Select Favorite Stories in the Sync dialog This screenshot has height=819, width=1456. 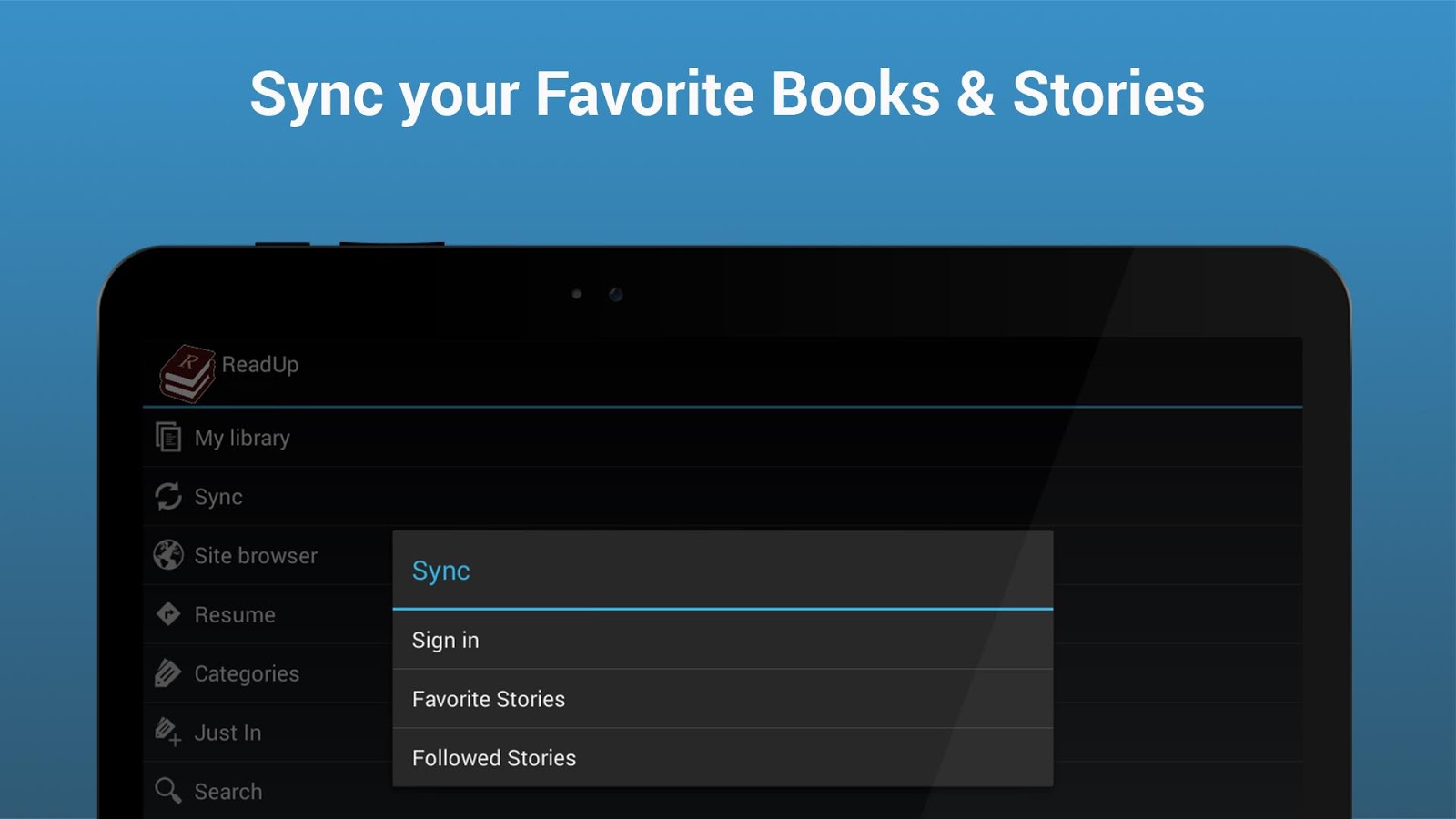pyautogui.click(x=489, y=699)
